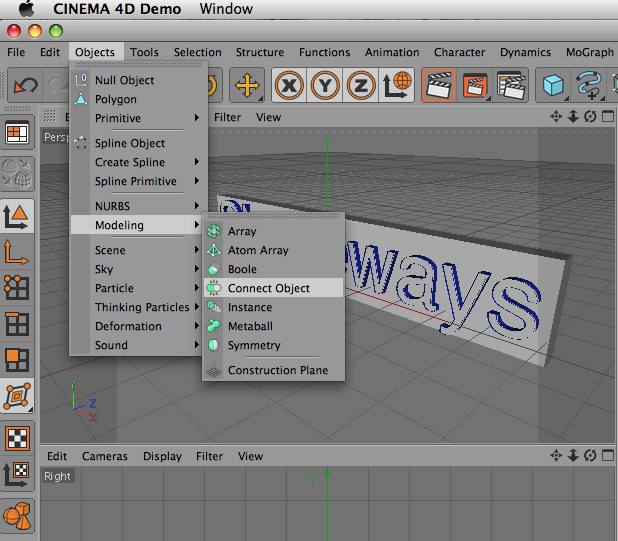Expand the Scene submenu
Screen dimensions: 618x541
[138, 250]
